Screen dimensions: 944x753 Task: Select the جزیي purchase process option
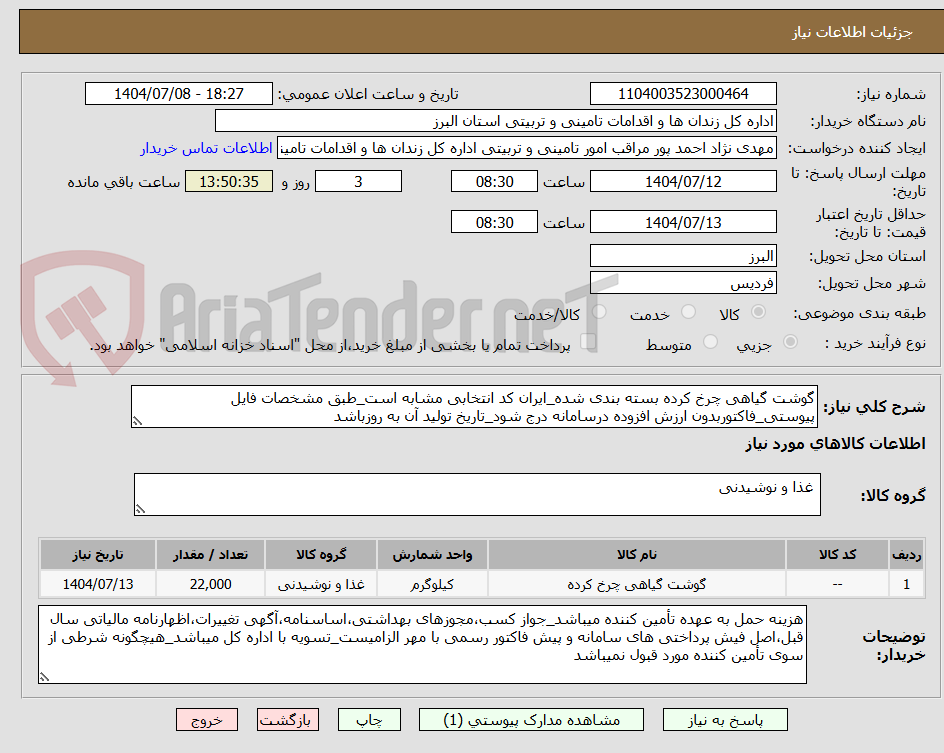(789, 338)
